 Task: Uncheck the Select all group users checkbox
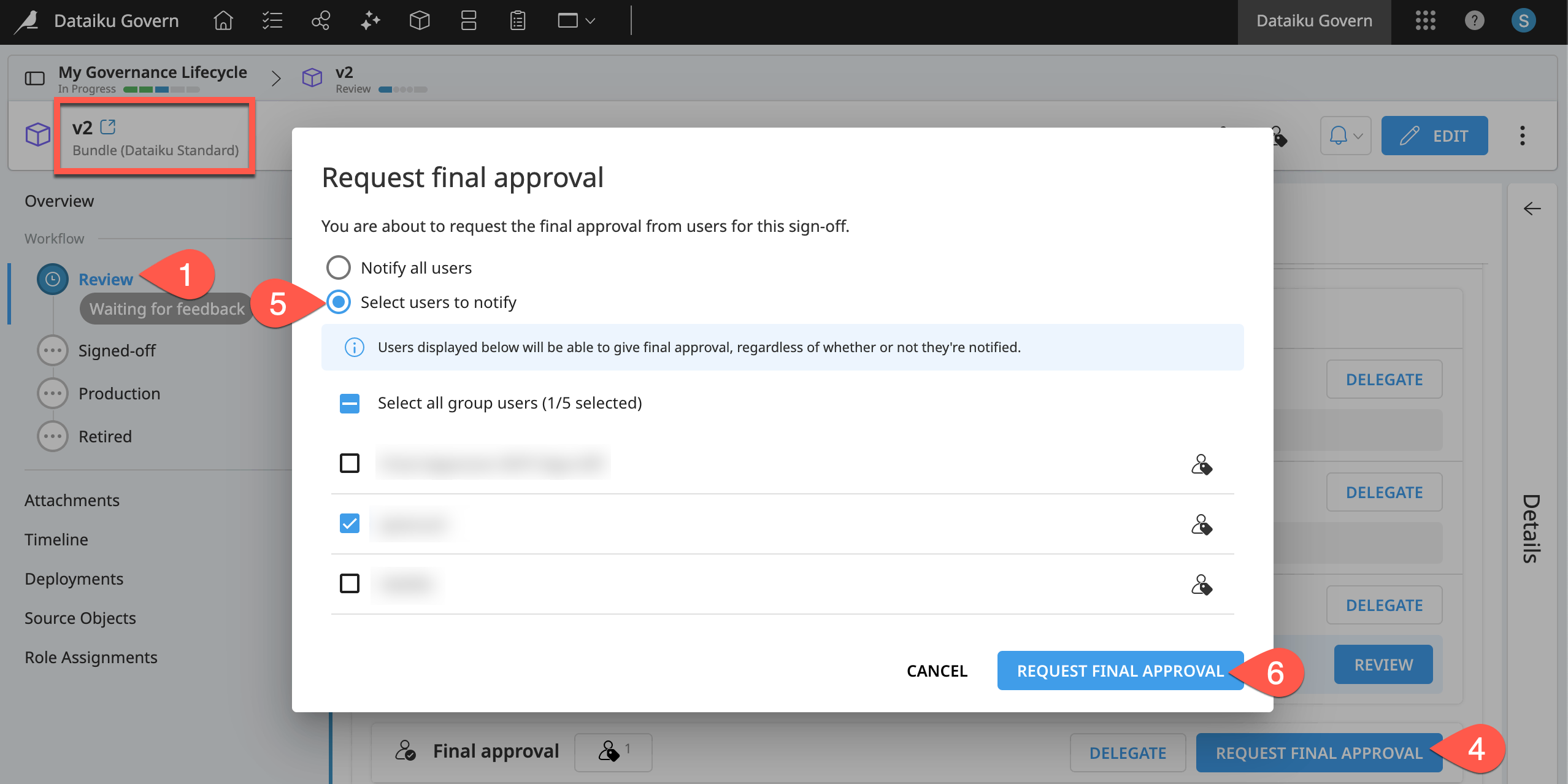349,403
